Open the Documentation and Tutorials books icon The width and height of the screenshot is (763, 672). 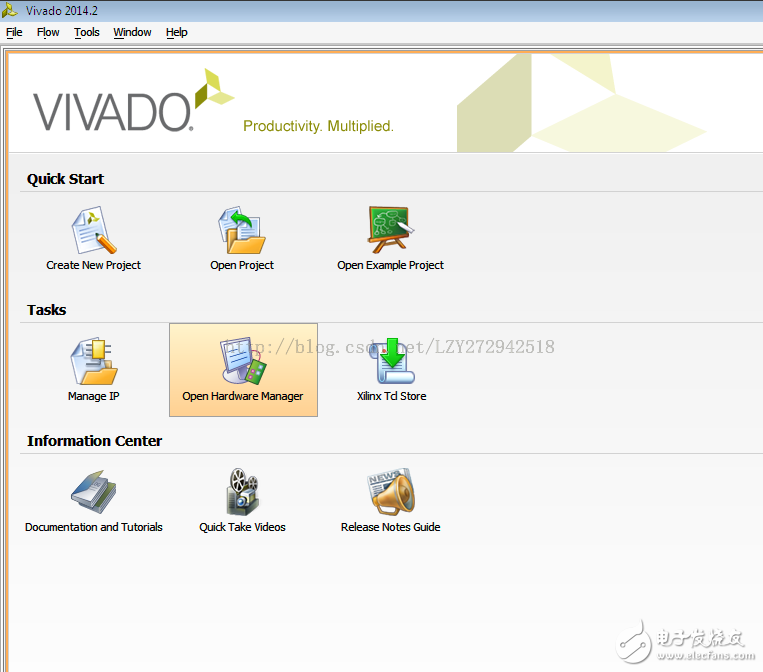94,492
